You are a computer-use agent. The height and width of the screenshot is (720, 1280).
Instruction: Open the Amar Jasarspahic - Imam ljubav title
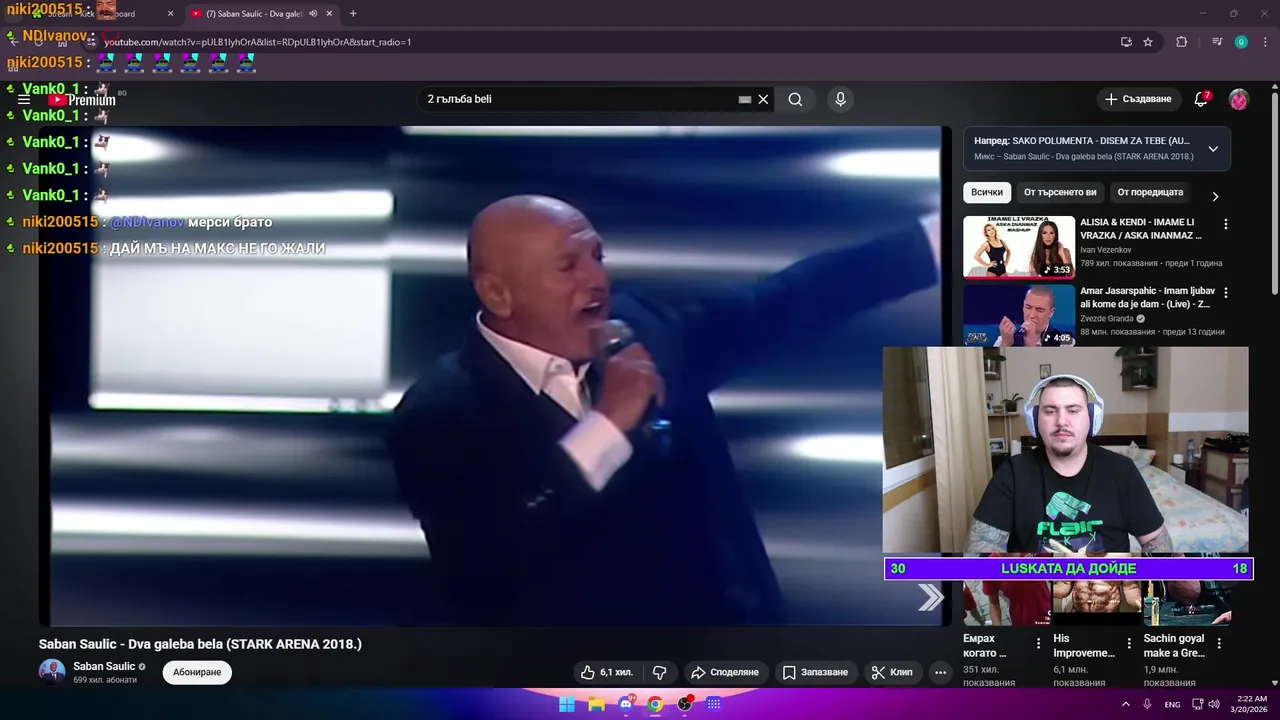[1146, 297]
